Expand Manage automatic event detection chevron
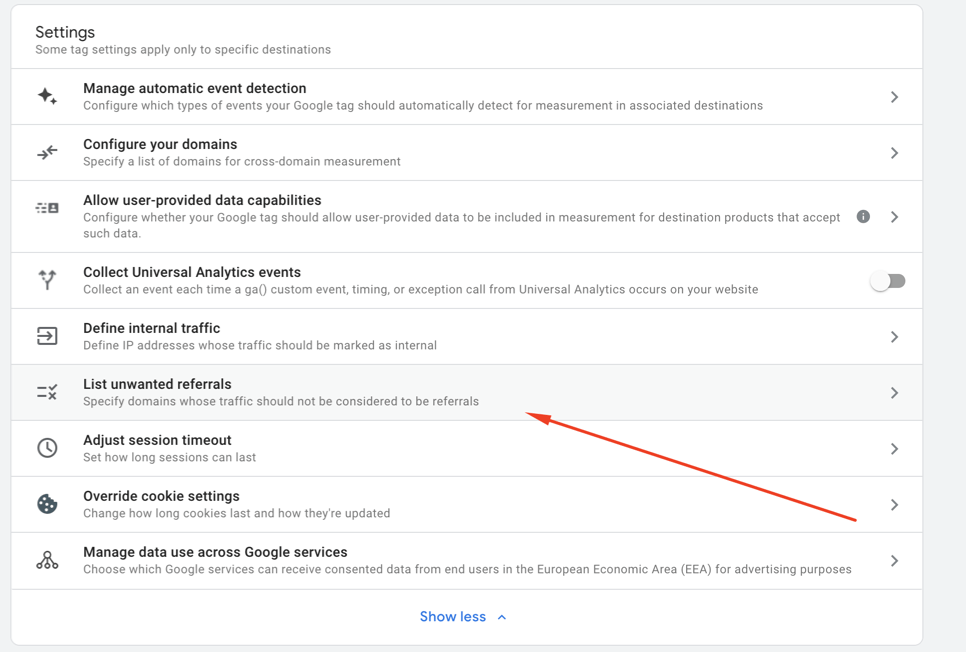 click(x=894, y=97)
